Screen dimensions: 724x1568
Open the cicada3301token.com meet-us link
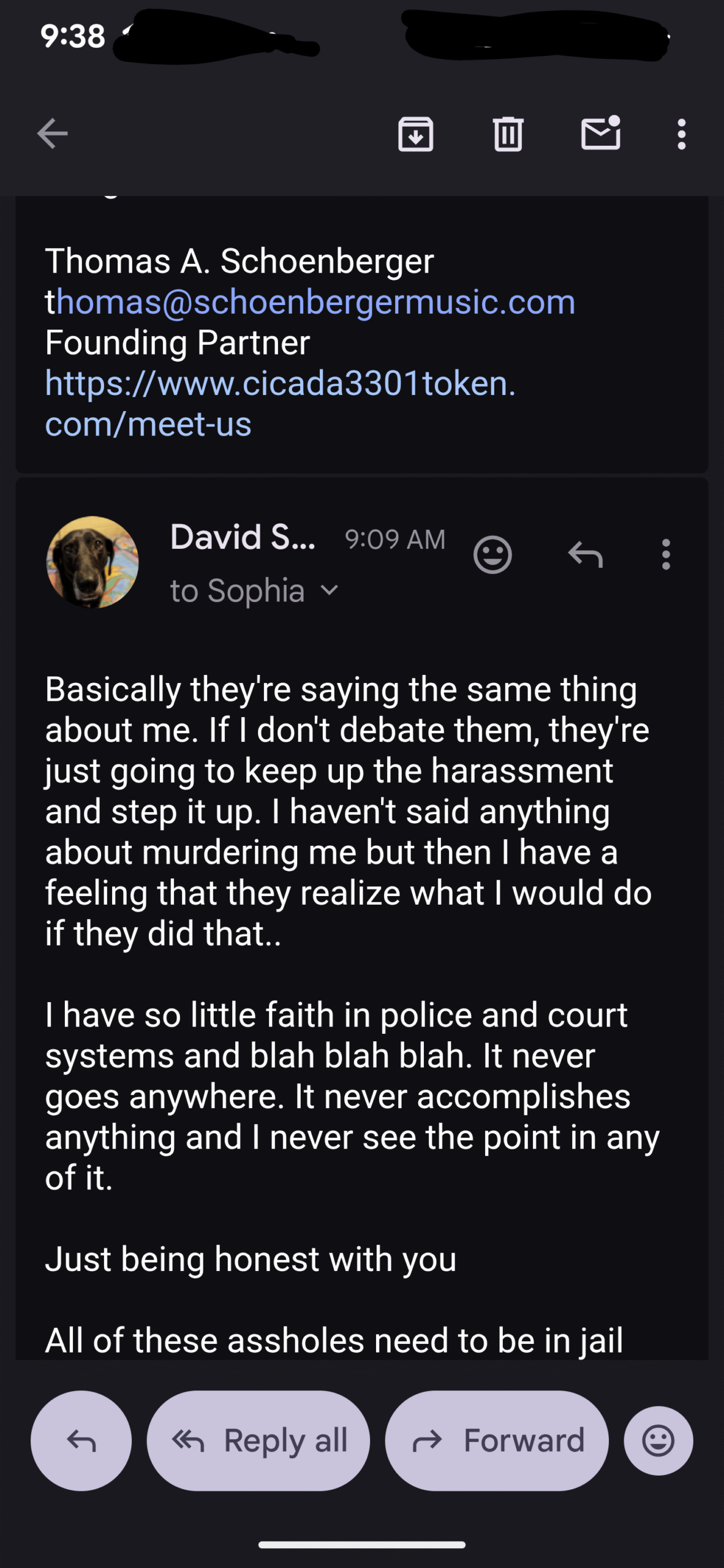tap(280, 403)
